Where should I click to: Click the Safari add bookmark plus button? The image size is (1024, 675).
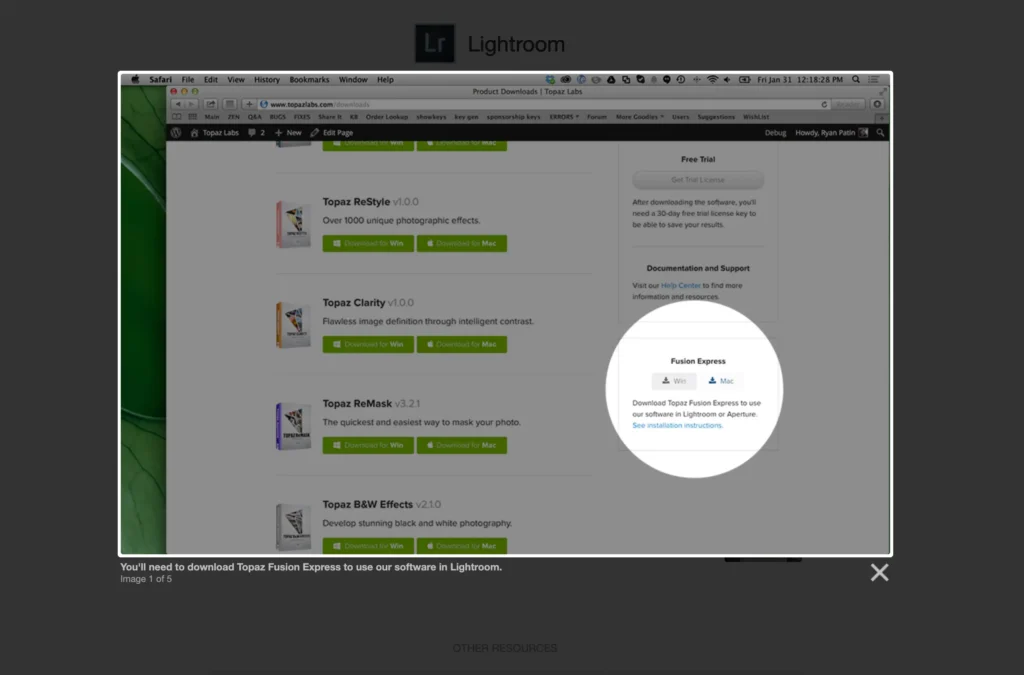(249, 104)
